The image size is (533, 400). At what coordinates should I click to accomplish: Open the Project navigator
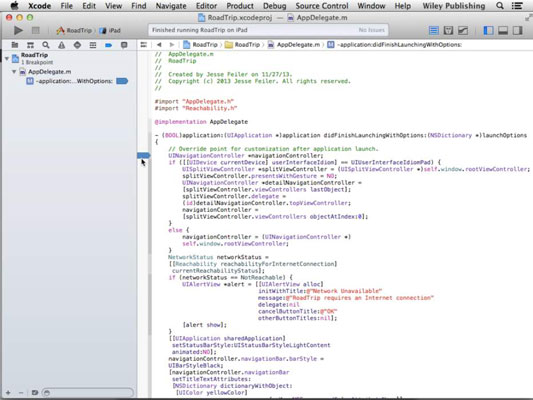(15, 45)
